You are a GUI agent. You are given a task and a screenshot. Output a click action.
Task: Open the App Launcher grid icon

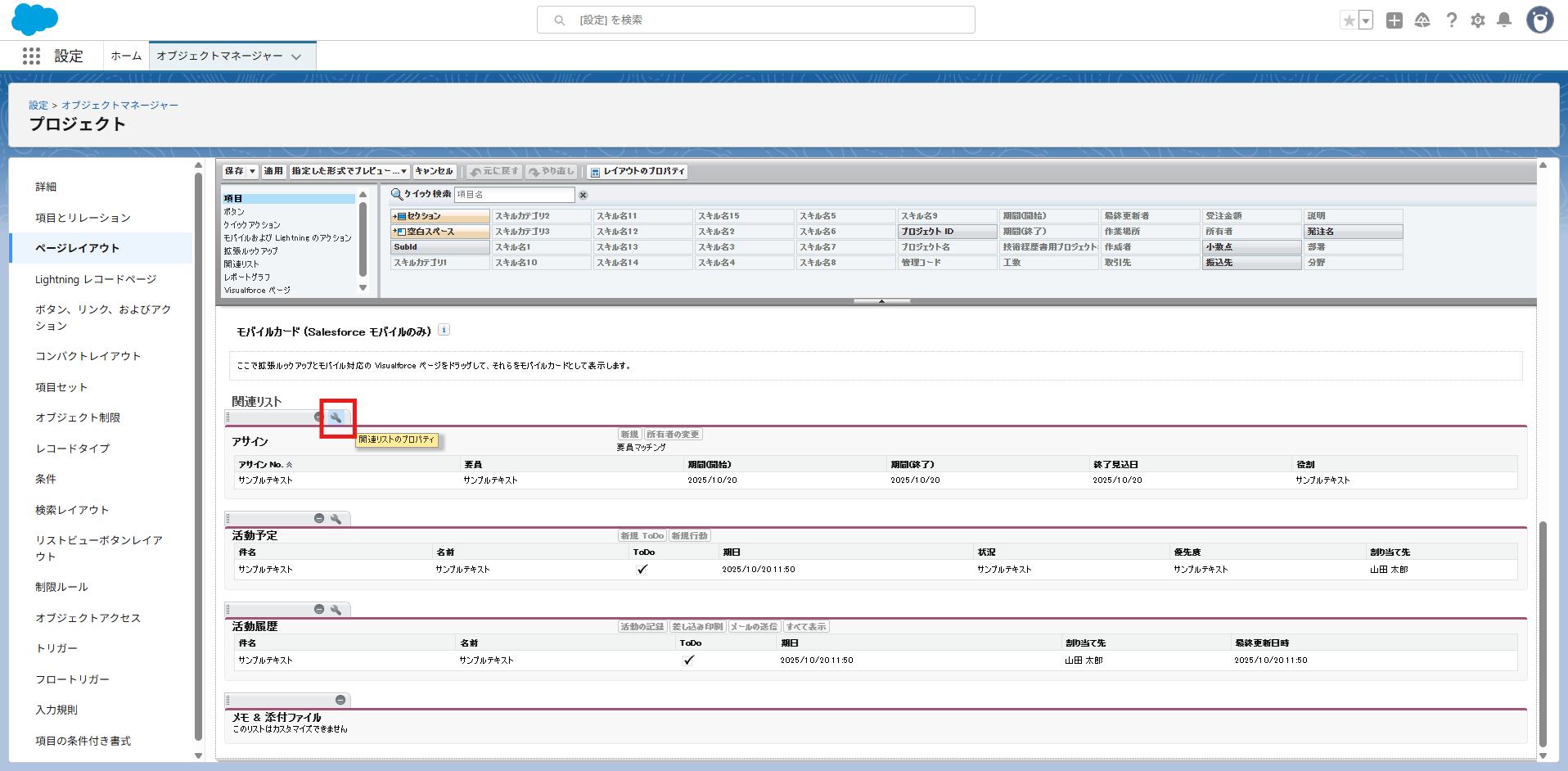click(31, 56)
